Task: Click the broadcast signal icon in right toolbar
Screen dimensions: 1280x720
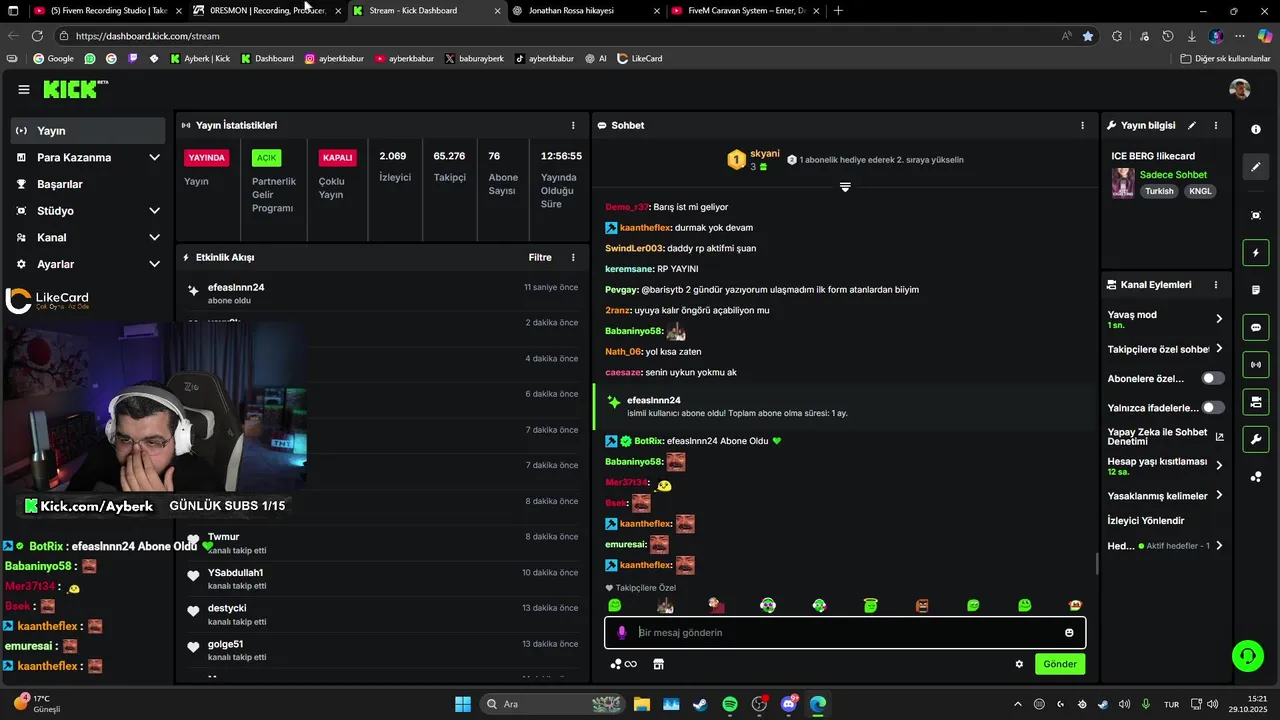Action: coord(1256,365)
